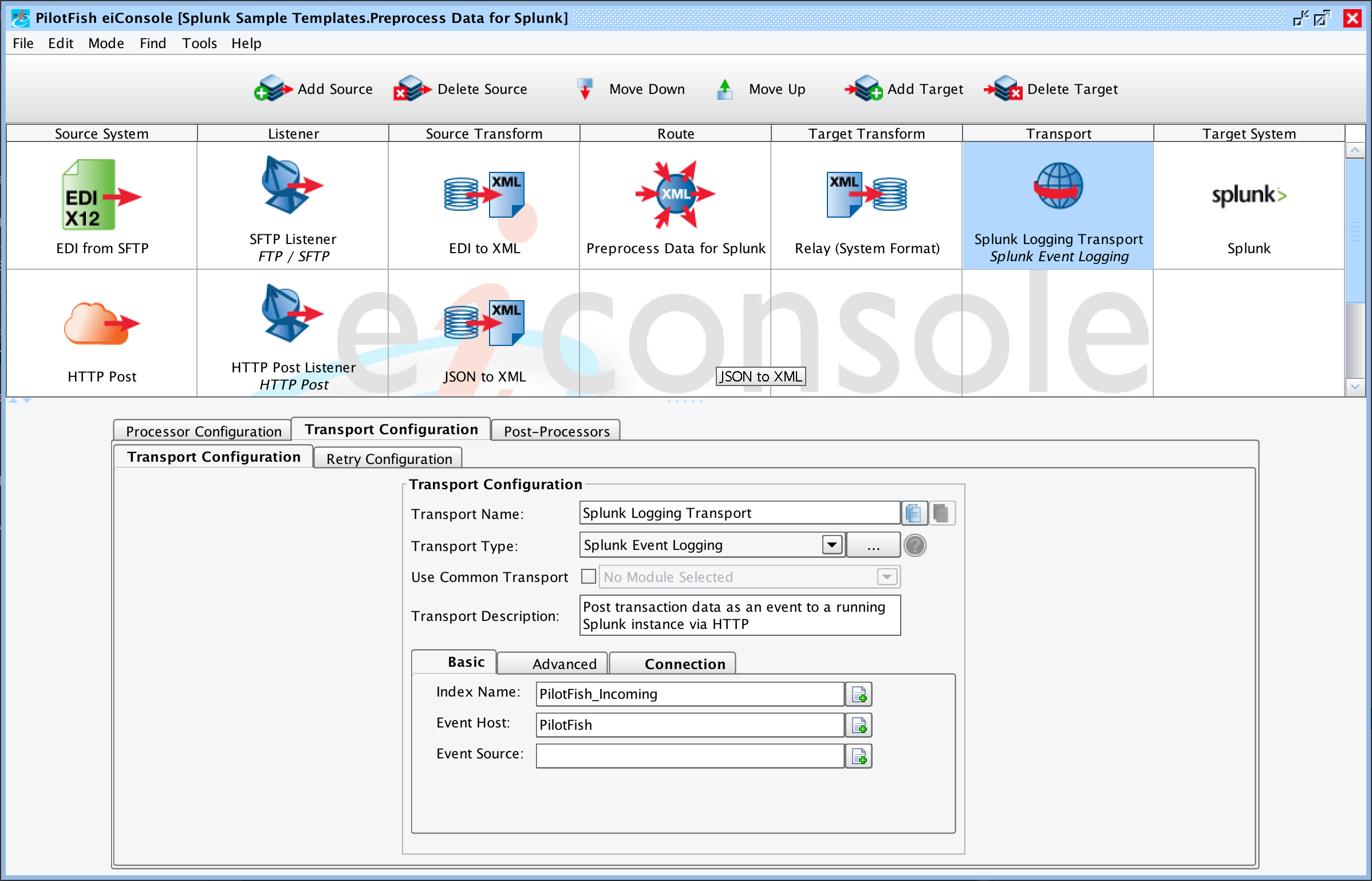Click the paste icon beside Transport Name
Screen dimensions: 1372x881
(x=941, y=513)
